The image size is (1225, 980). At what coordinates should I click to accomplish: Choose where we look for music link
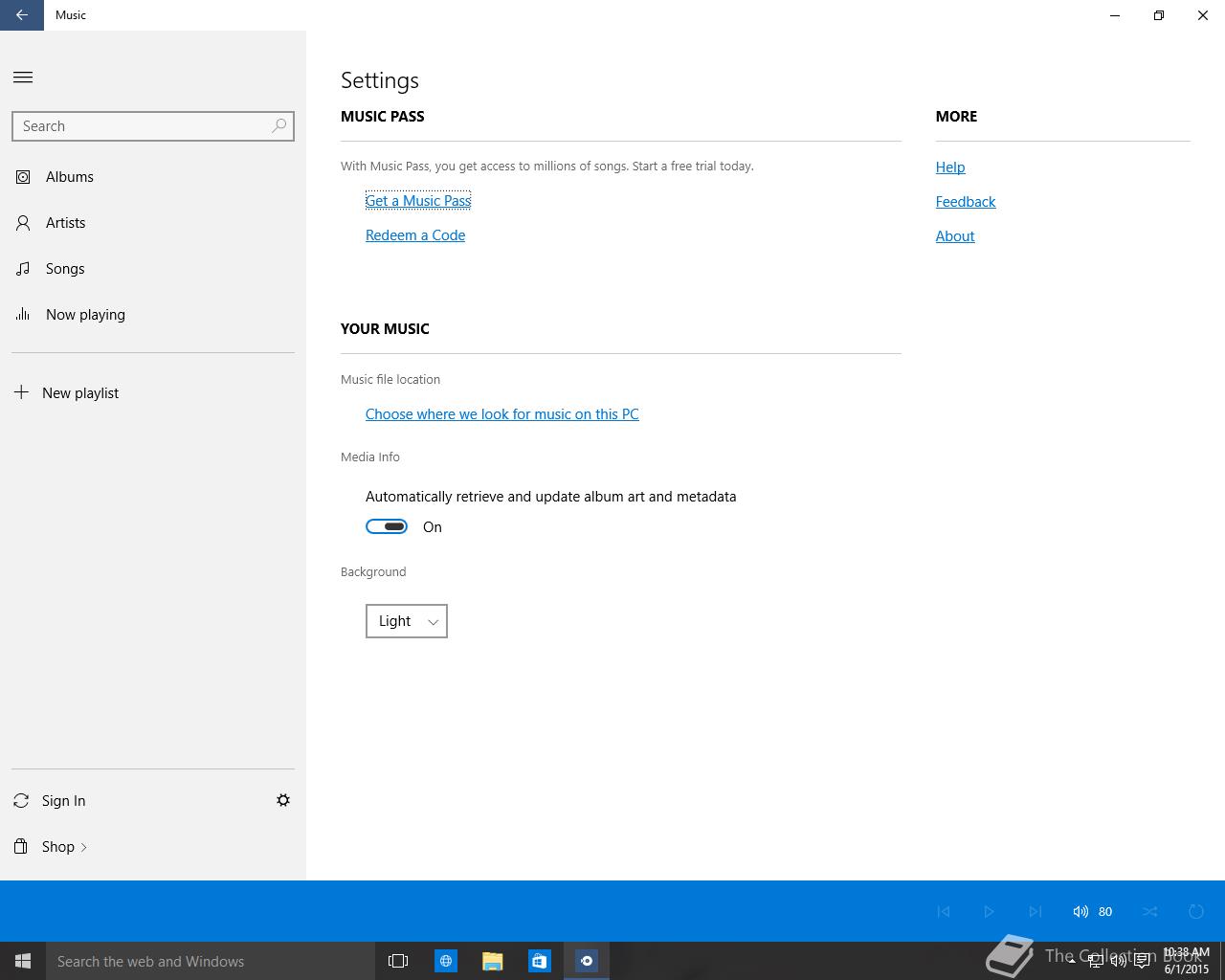point(502,414)
